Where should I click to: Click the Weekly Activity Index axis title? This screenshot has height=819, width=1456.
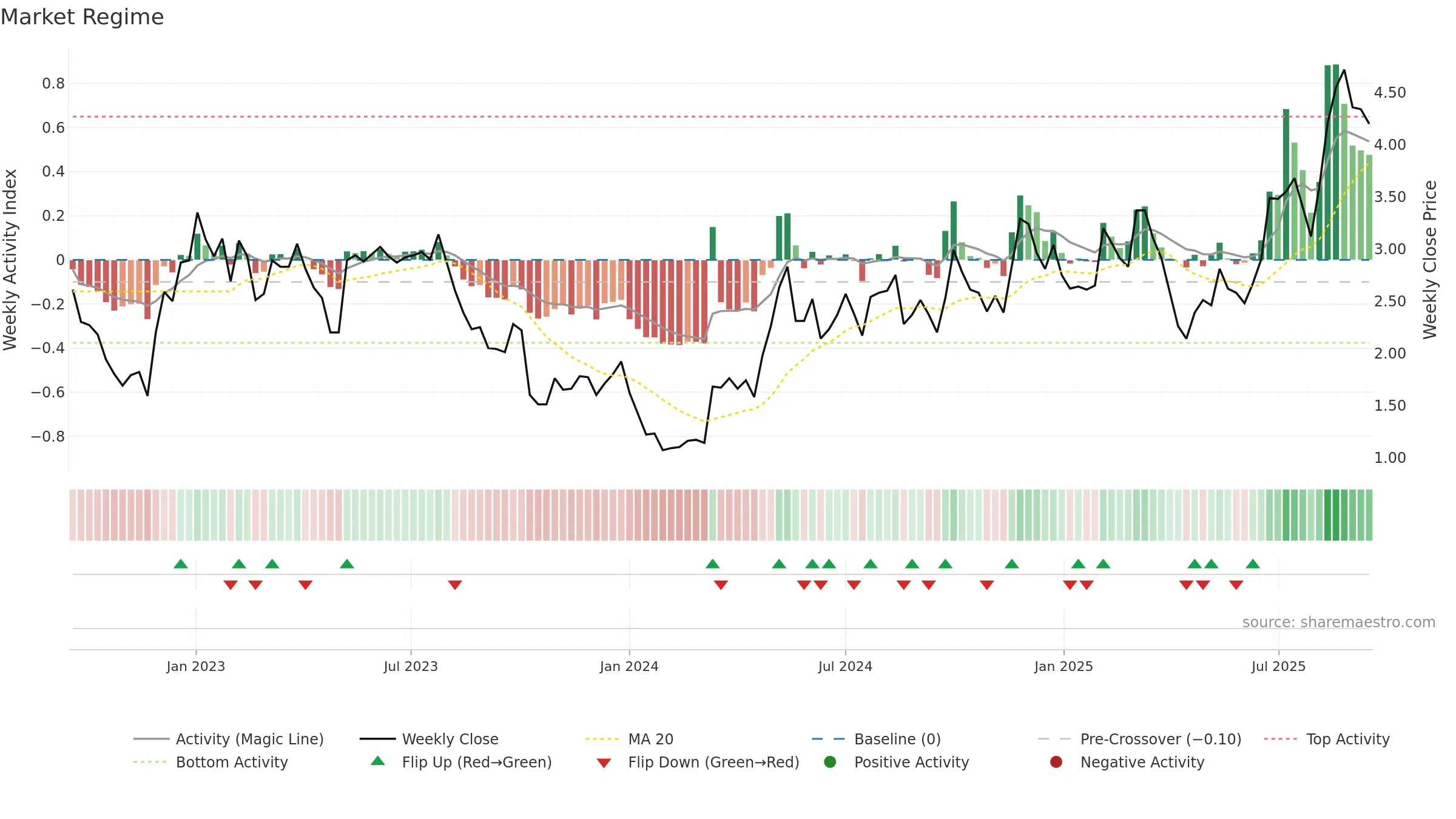[10, 260]
